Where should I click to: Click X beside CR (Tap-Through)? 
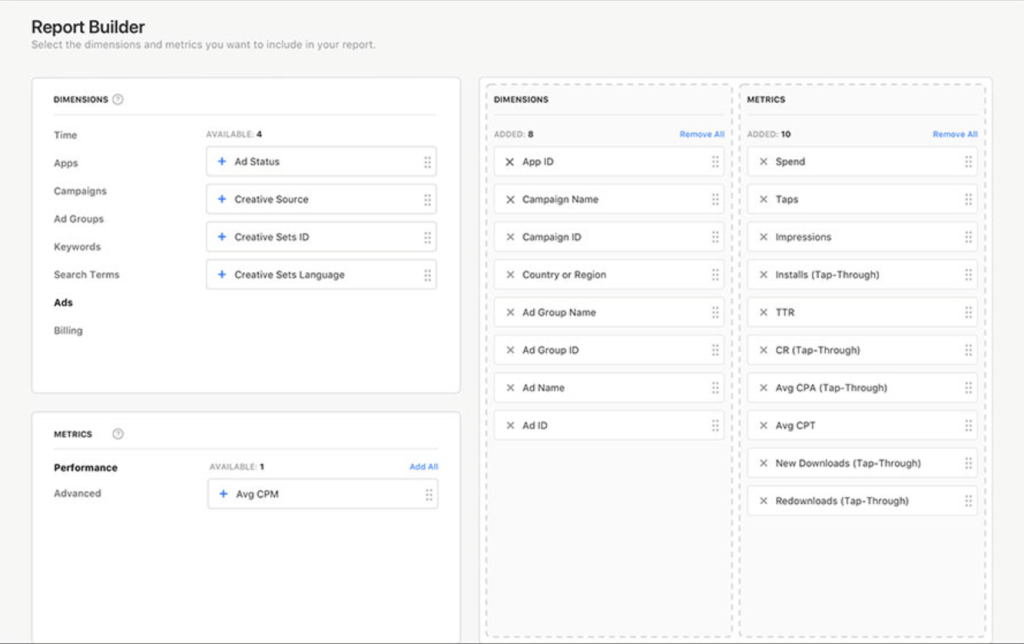tap(763, 350)
